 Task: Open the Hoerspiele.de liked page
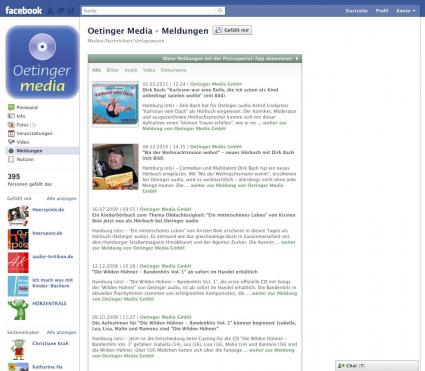(48, 210)
